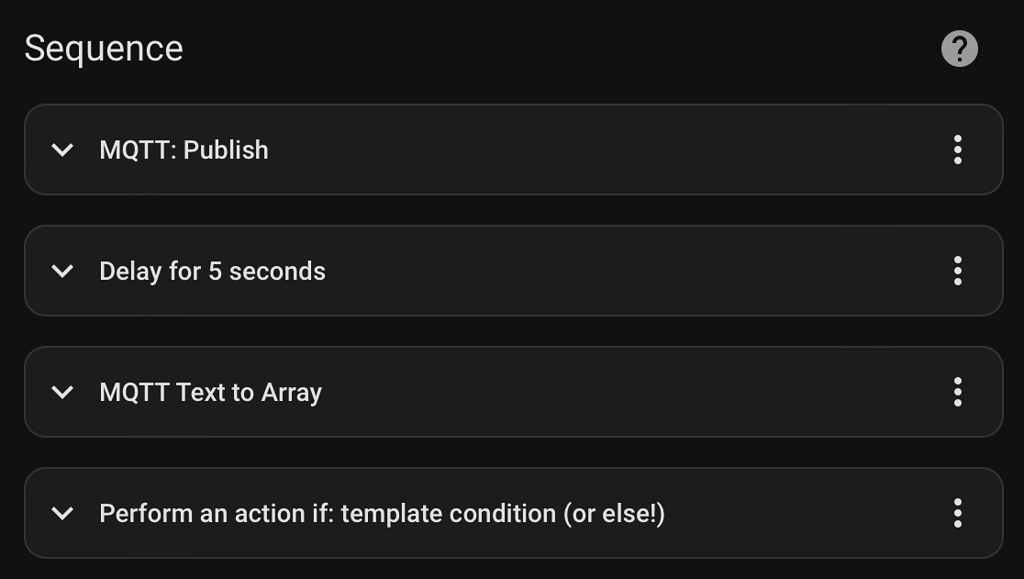Screen dimensions: 1024x579
Task: Open the three-dot menu on the template condition action
Action: pos(957,512)
